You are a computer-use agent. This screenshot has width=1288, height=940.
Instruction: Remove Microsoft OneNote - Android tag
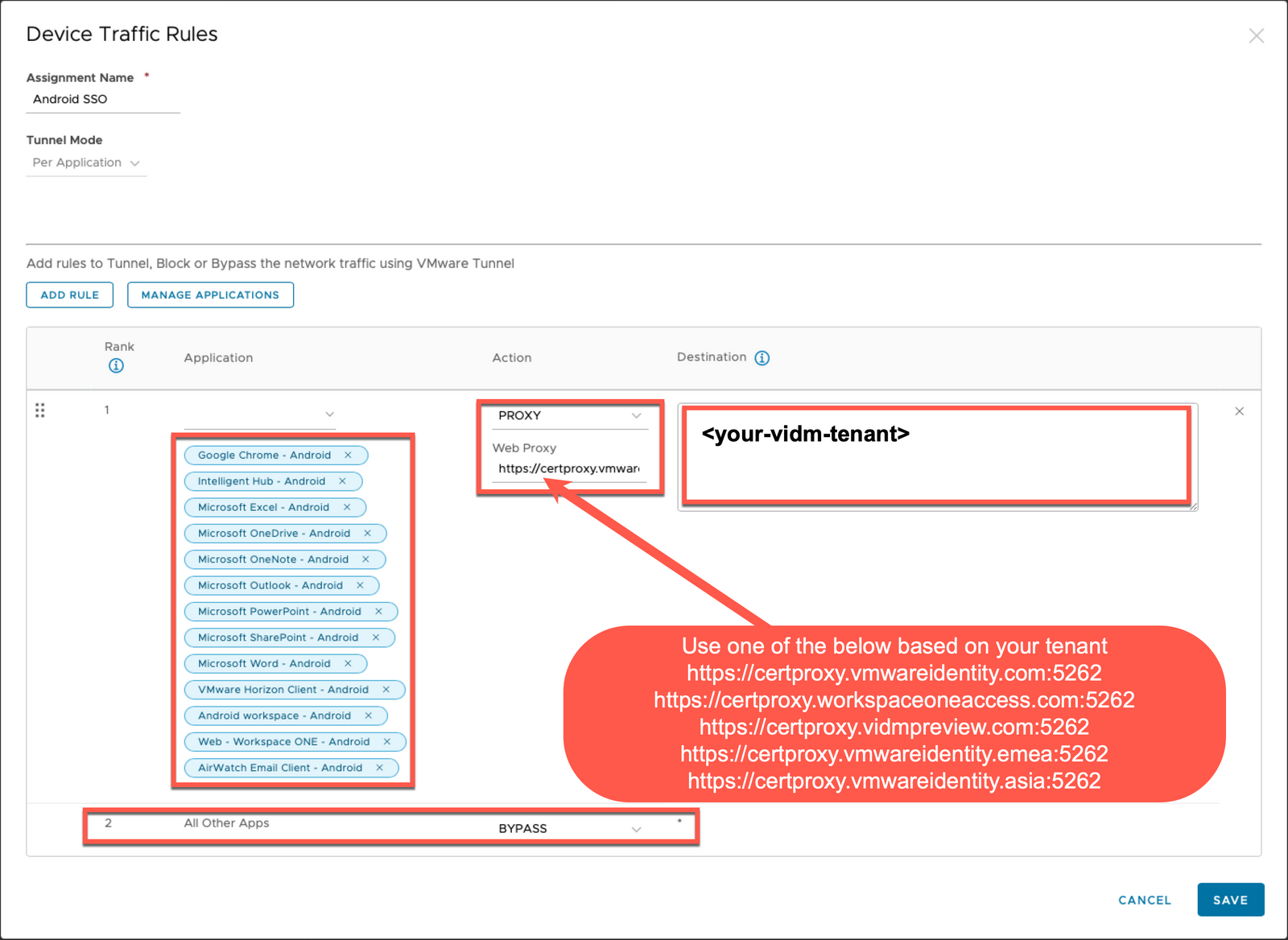365,559
